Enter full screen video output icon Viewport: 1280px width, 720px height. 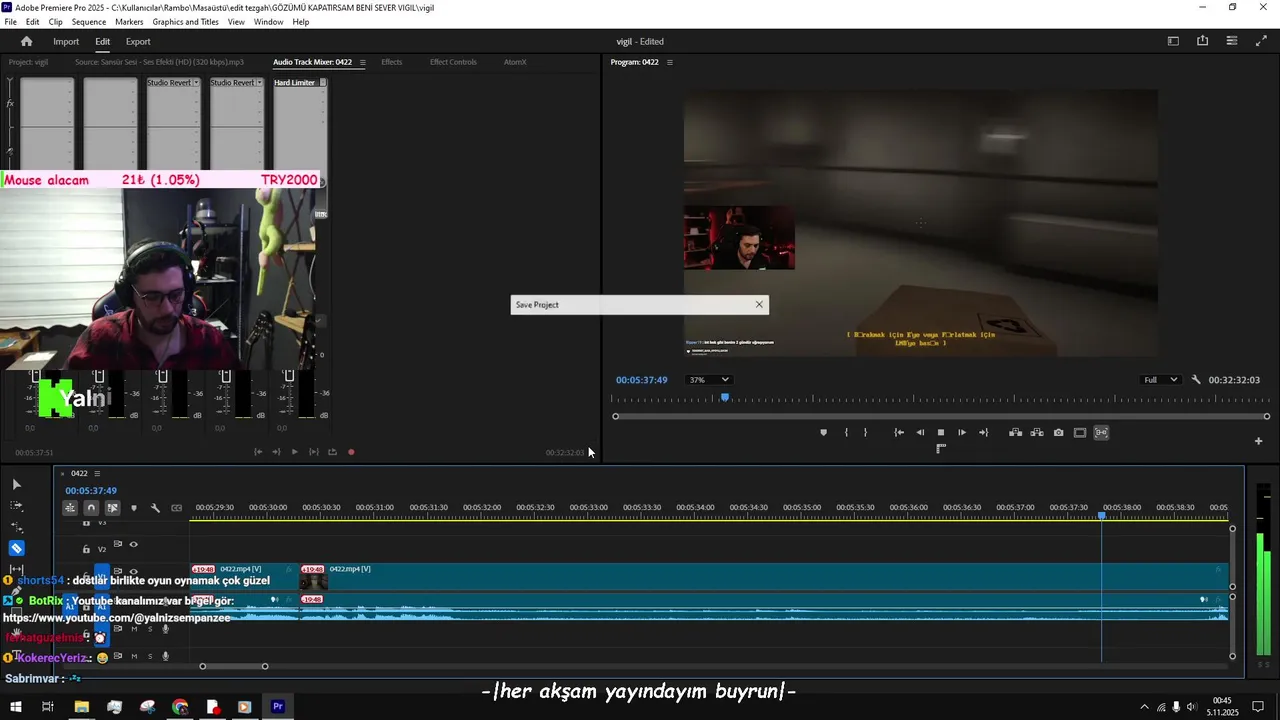tap(1261, 41)
